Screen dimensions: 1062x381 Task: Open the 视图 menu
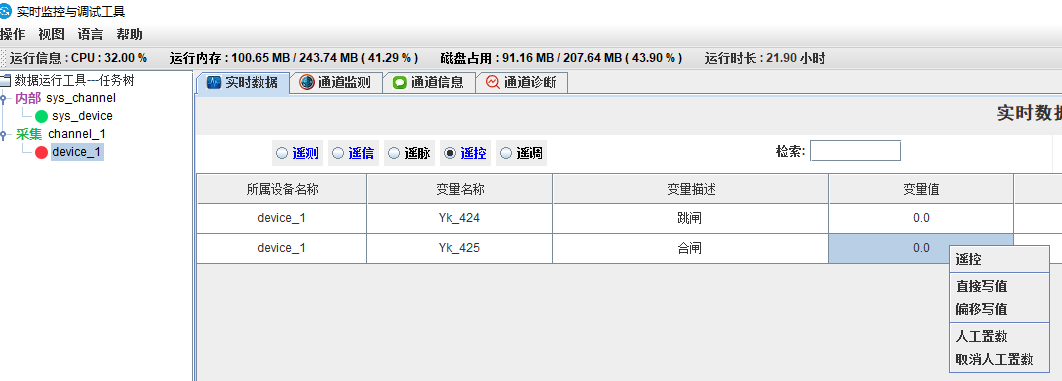pyautogui.click(x=51, y=35)
